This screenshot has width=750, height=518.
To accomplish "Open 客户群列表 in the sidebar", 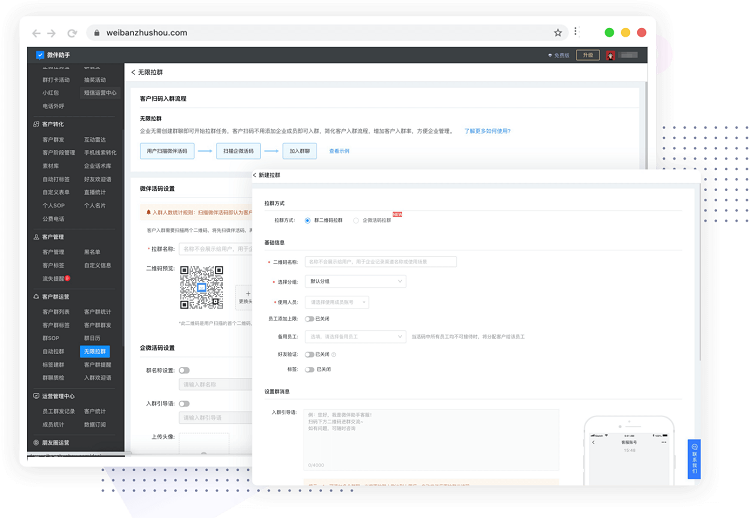I will tap(56, 312).
